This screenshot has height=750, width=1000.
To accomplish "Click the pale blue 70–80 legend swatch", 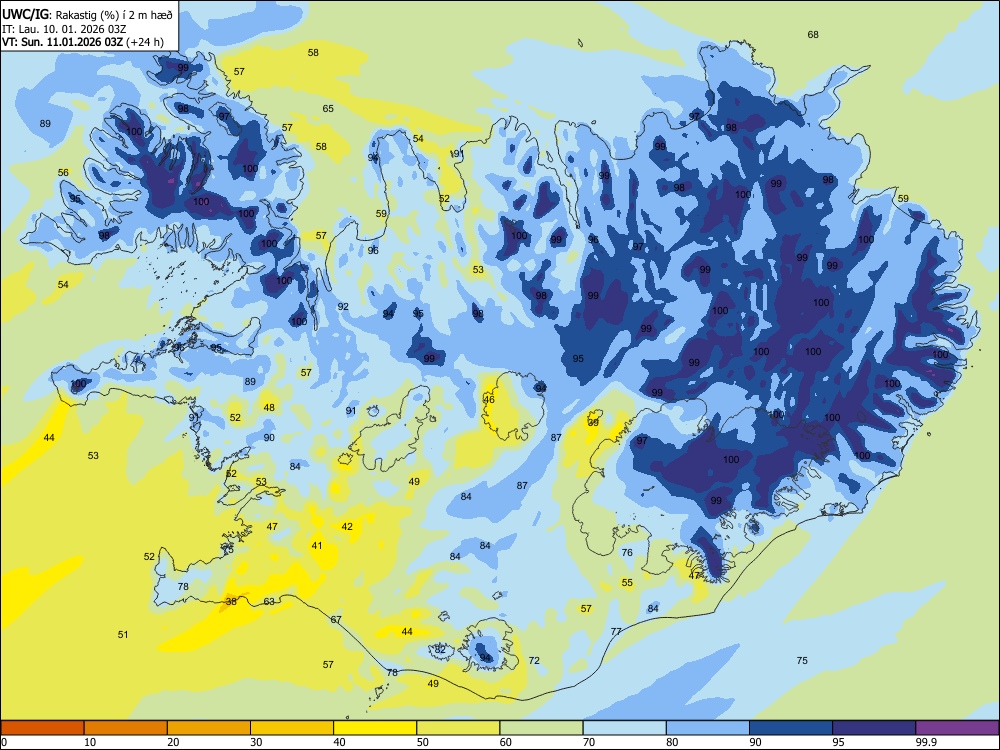I will click(624, 728).
